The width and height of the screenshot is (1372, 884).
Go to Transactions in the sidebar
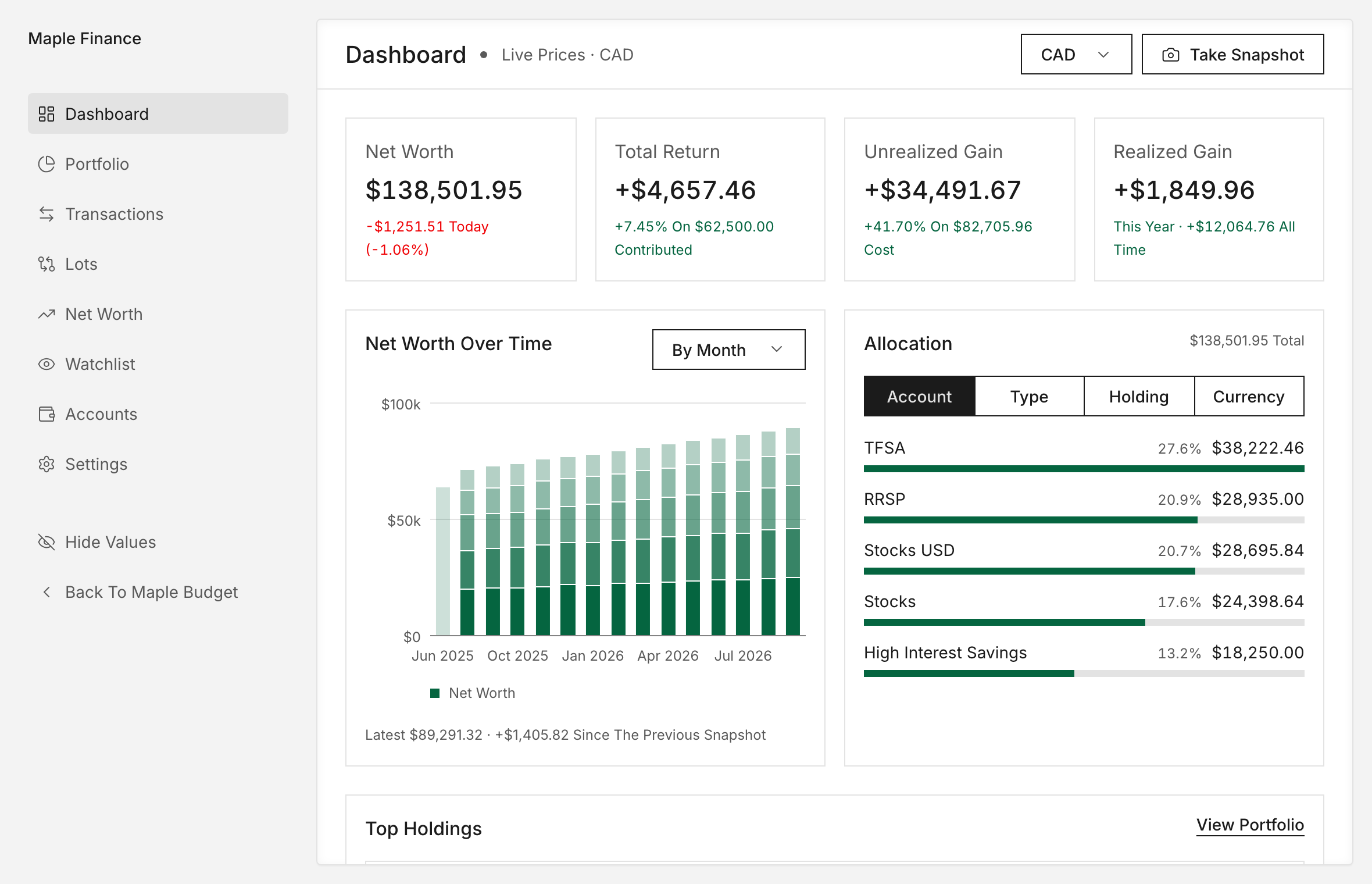tap(158, 214)
